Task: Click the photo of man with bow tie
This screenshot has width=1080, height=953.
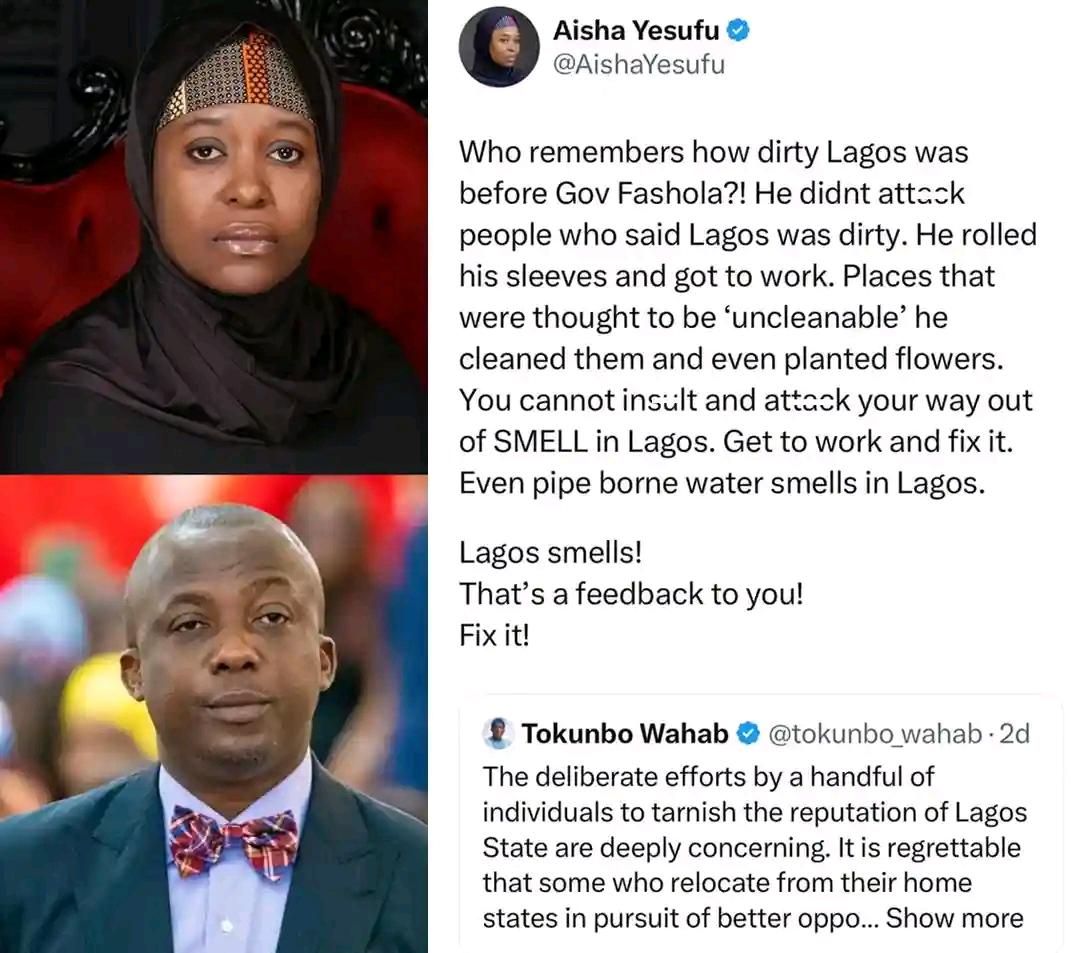Action: (214, 714)
